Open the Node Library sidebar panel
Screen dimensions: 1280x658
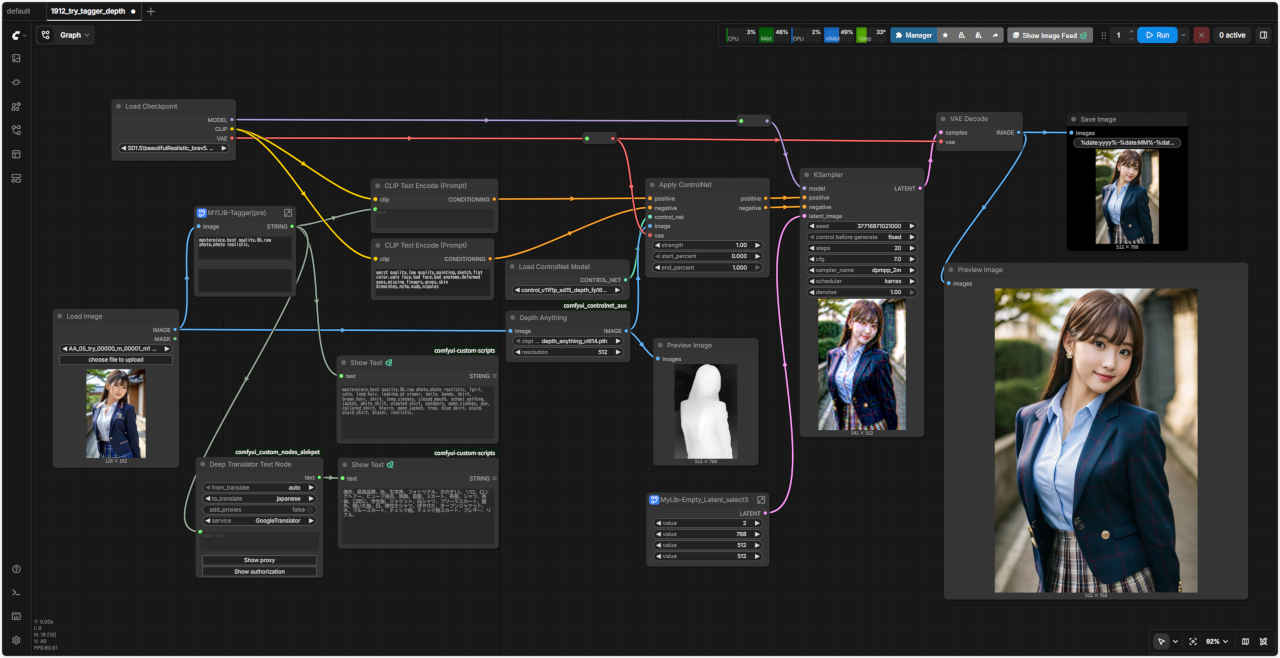click(16, 106)
